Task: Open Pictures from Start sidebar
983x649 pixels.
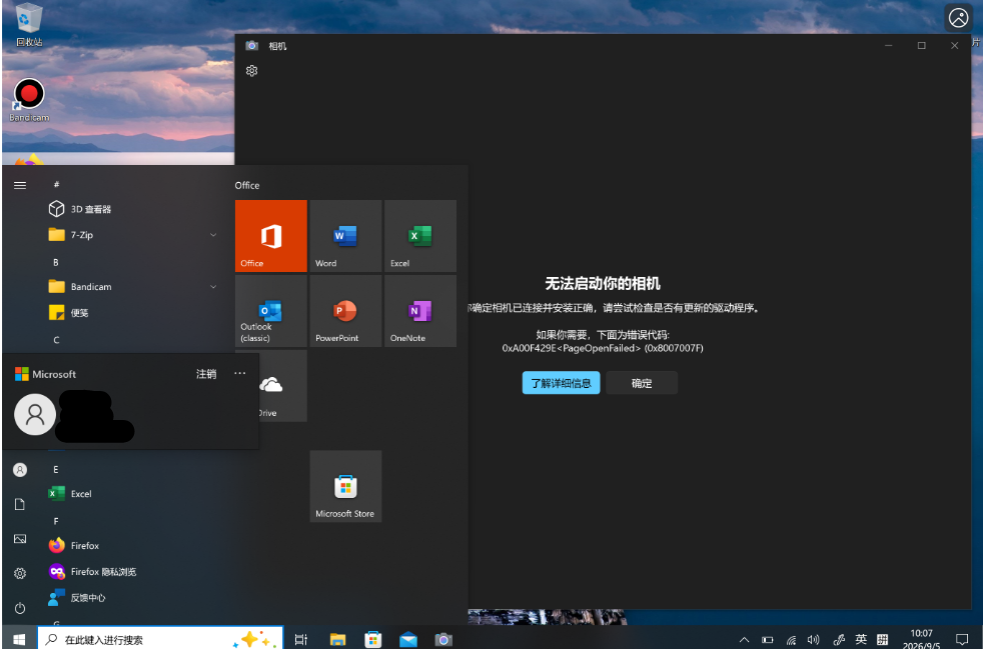Action: [x=20, y=539]
